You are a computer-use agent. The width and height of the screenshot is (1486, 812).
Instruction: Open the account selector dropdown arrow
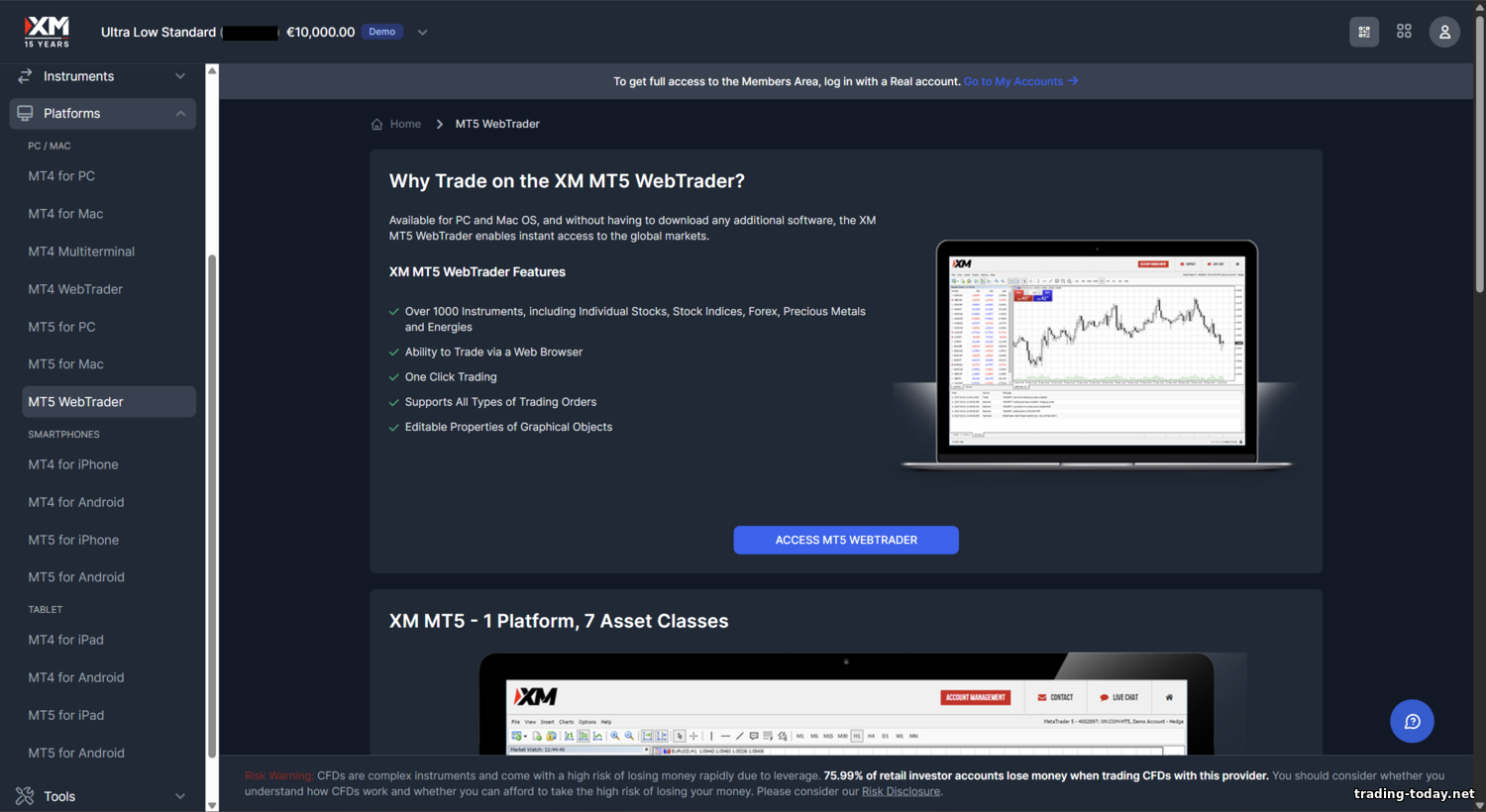pyautogui.click(x=422, y=33)
